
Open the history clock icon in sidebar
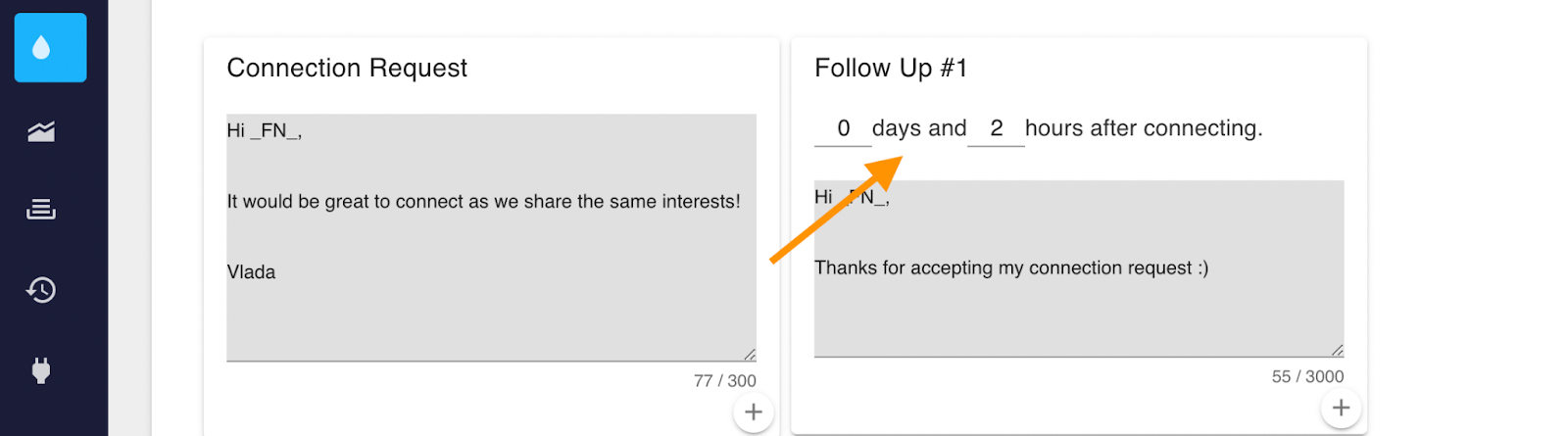point(41,290)
